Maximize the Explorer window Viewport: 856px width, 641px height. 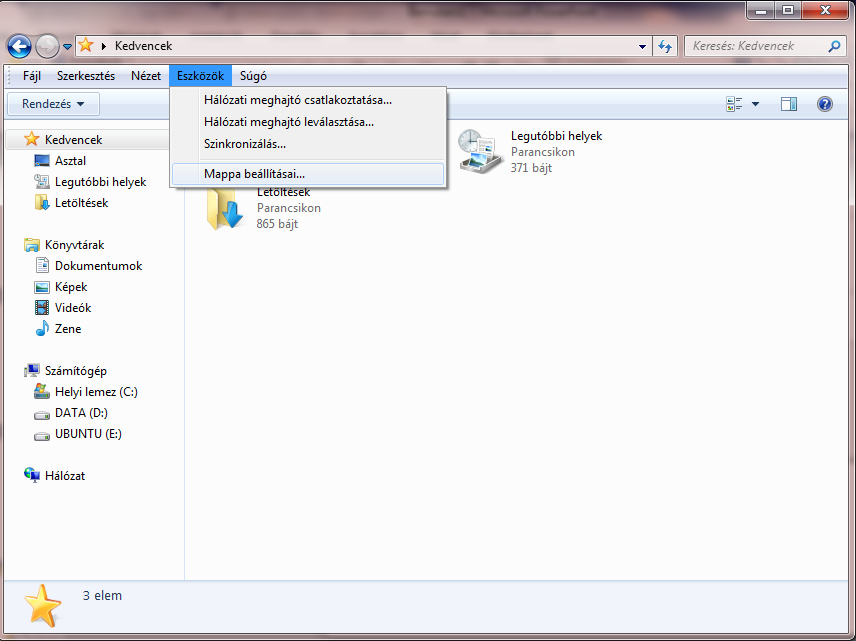pos(788,10)
